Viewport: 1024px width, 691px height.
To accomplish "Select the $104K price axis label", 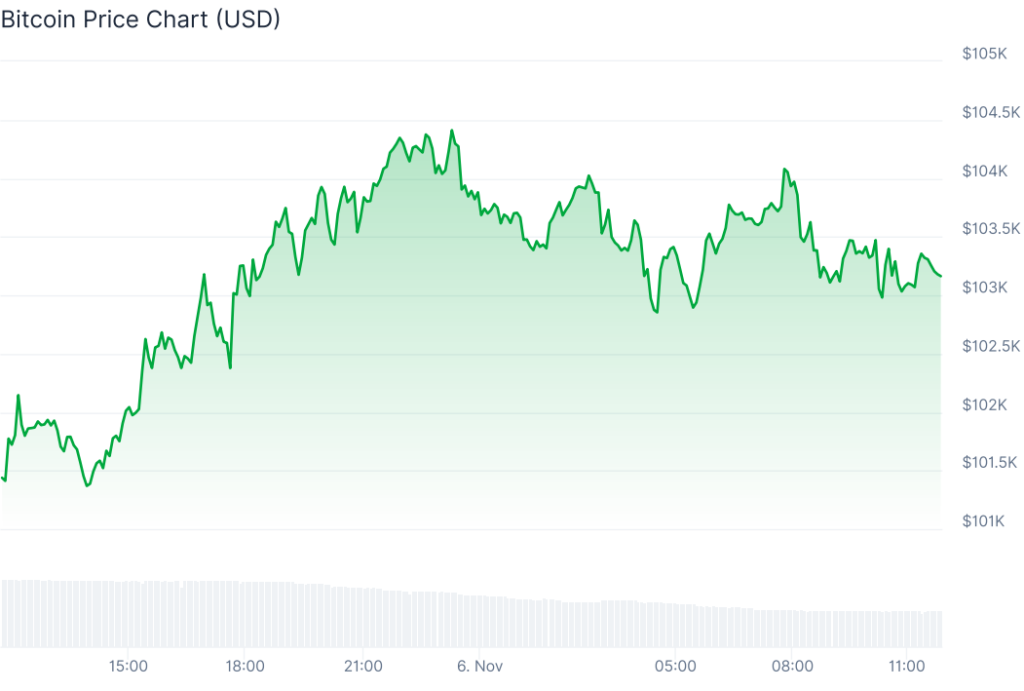I will click(983, 171).
